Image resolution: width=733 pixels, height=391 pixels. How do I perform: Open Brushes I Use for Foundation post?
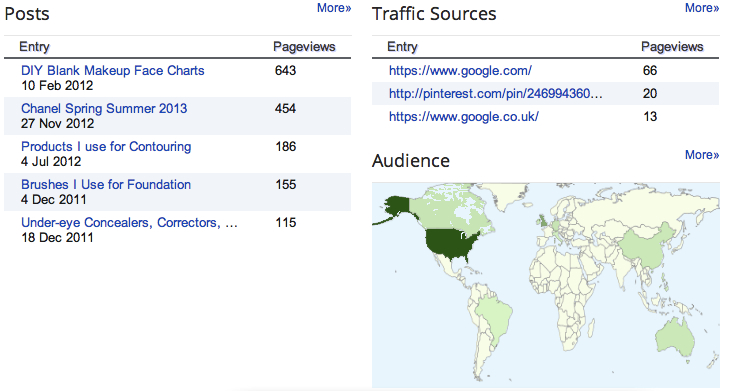click(106, 184)
